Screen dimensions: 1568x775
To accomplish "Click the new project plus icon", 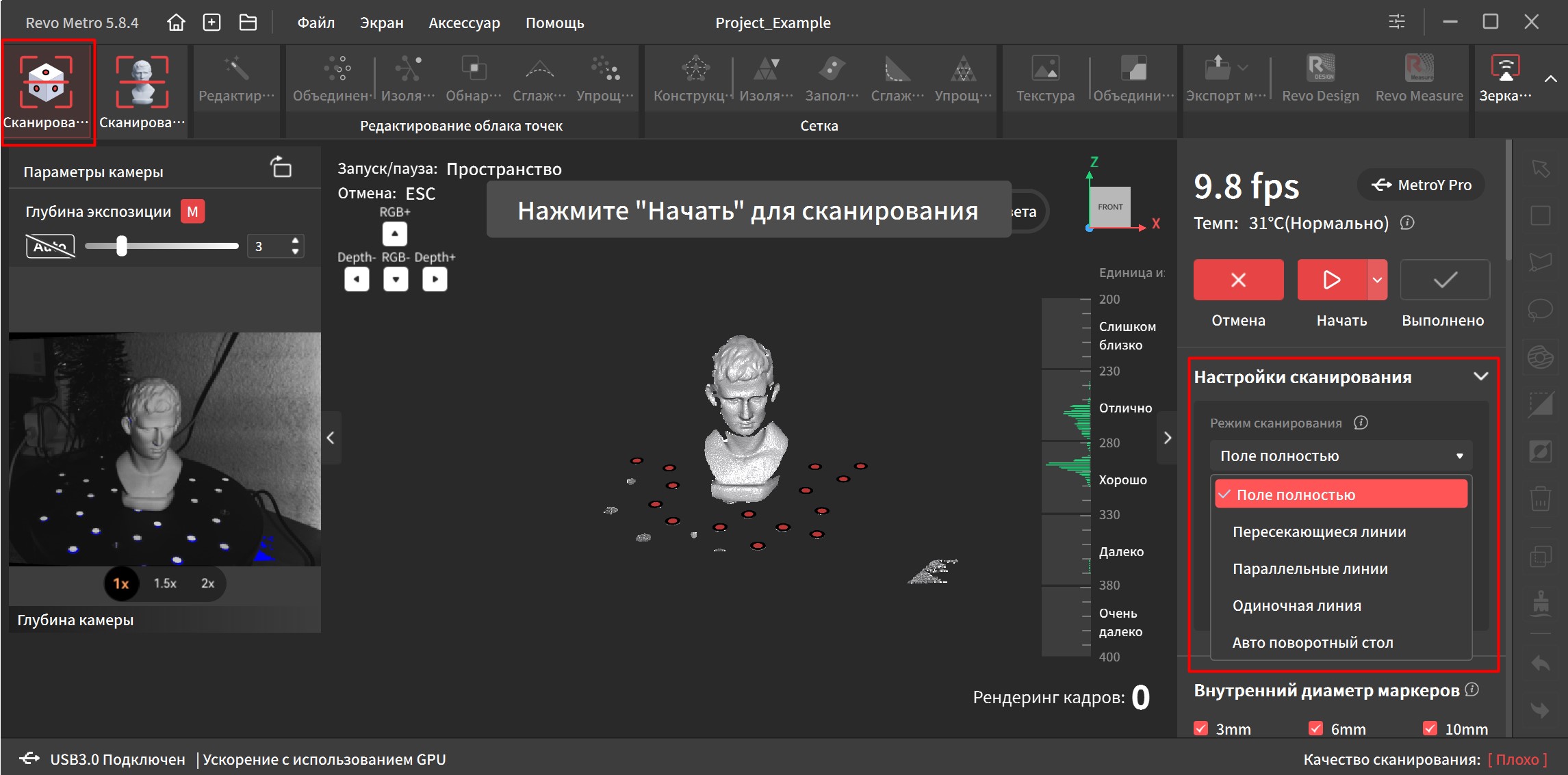I will (x=212, y=23).
